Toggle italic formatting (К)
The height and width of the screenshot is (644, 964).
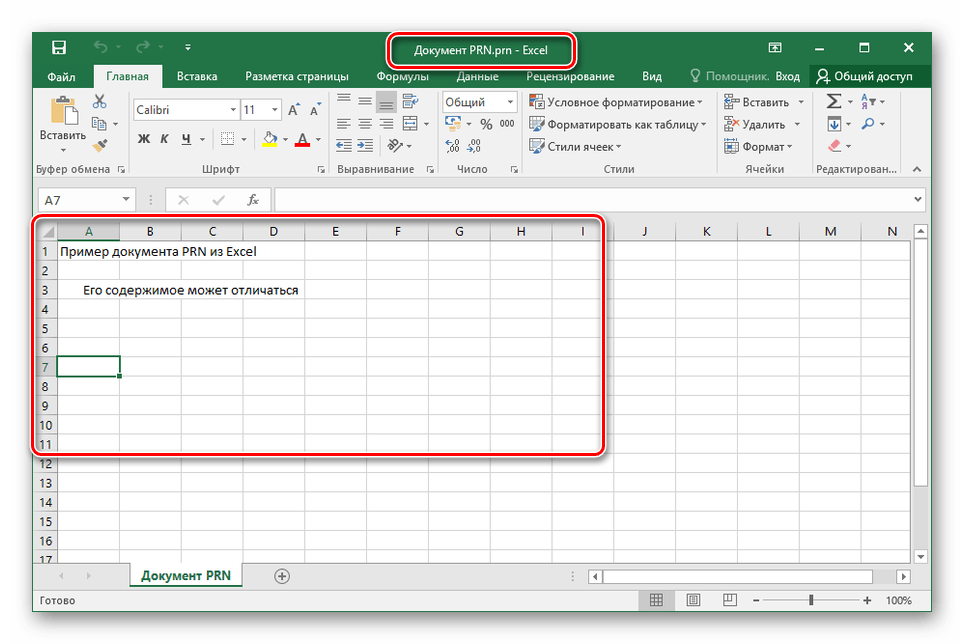pos(165,139)
